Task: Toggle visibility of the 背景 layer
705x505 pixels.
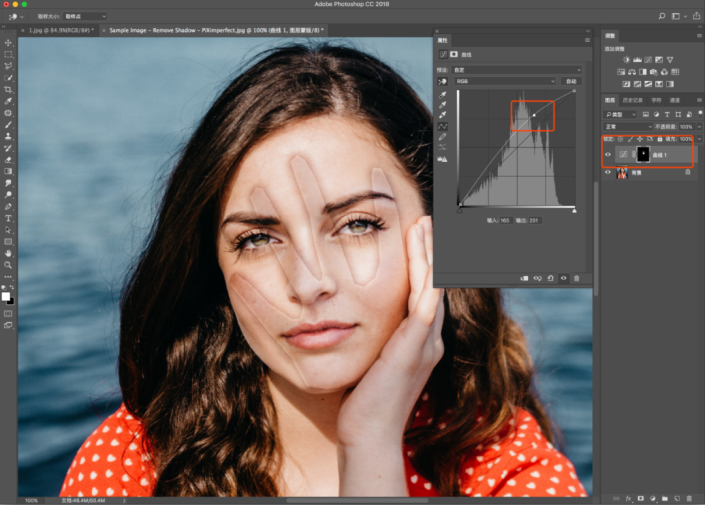Action: point(608,172)
